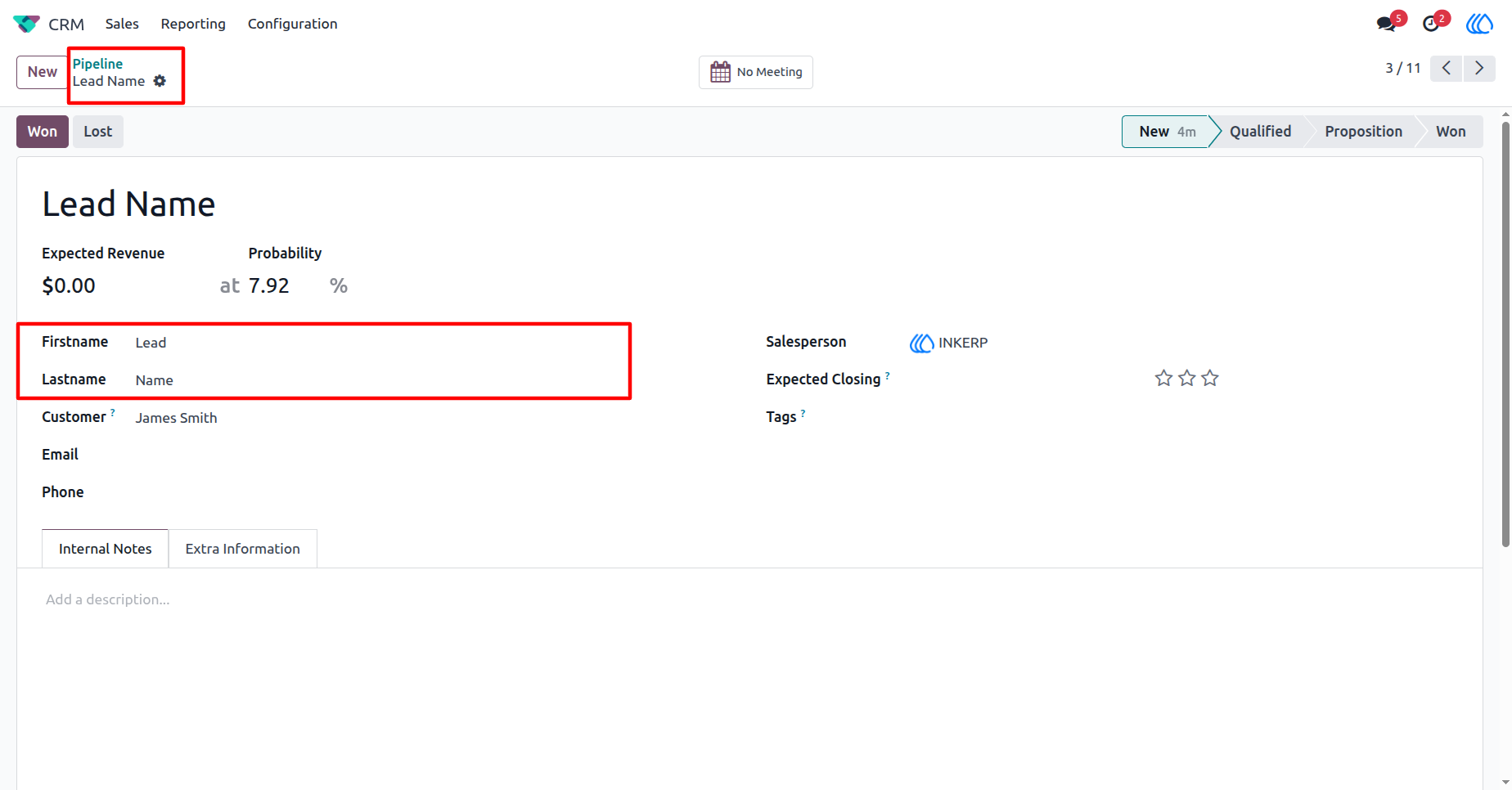Click the vertical scrollbar thumb
The width and height of the screenshot is (1512, 790).
coord(1505,334)
